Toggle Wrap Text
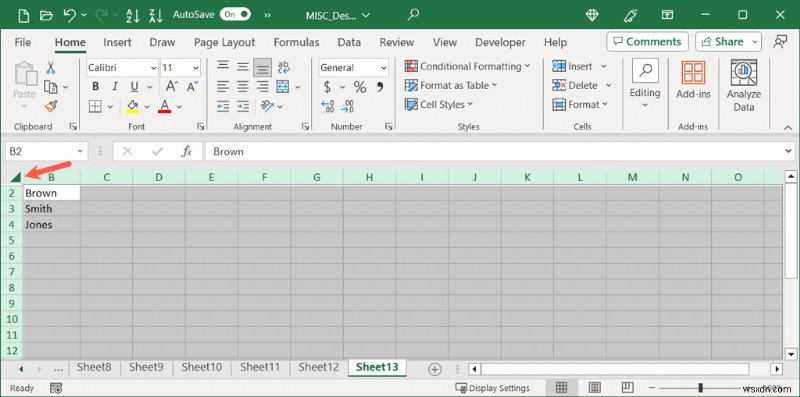This screenshot has height=397, width=800. pos(284,67)
